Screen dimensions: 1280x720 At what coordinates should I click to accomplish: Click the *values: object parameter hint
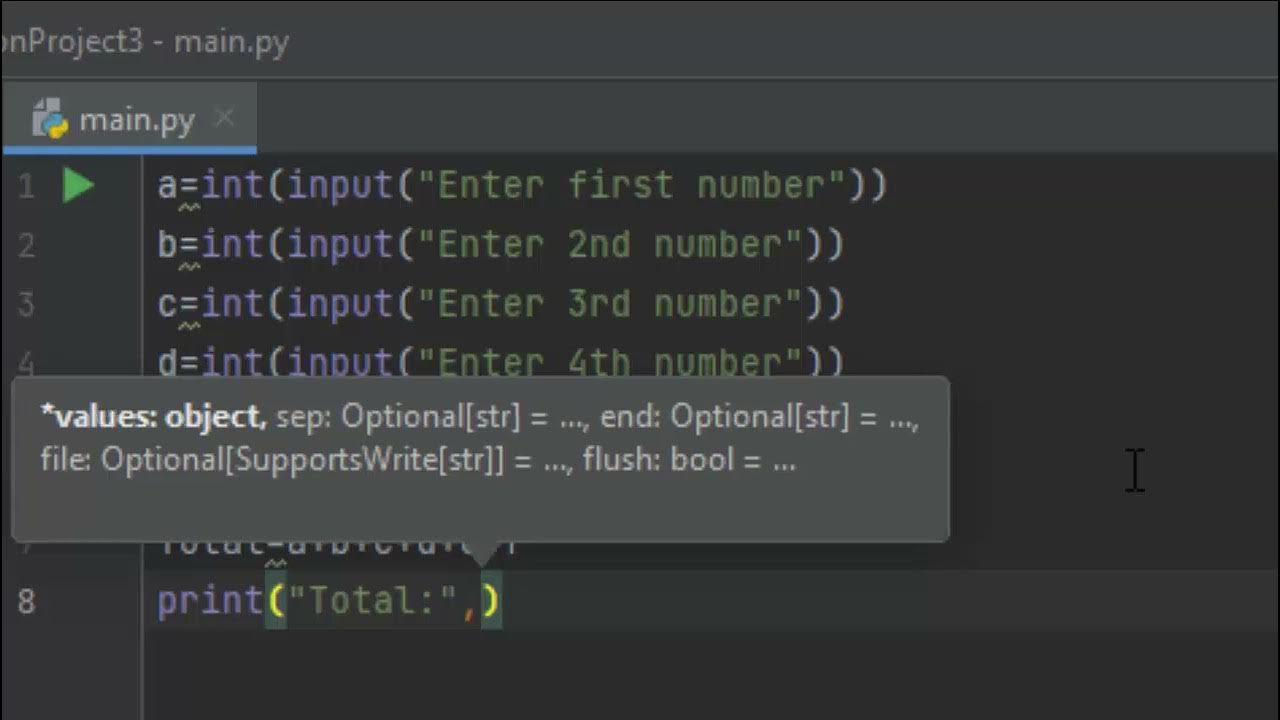point(153,417)
